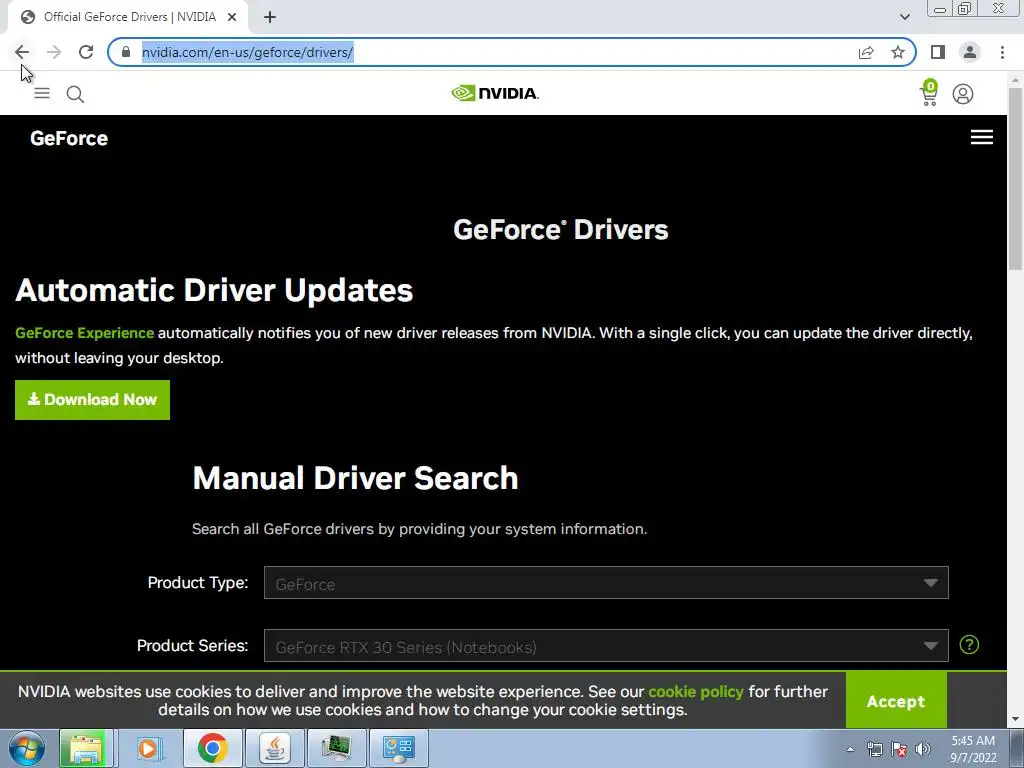Show hidden system tray icons
Image resolution: width=1024 pixels, height=768 pixels.
850,749
